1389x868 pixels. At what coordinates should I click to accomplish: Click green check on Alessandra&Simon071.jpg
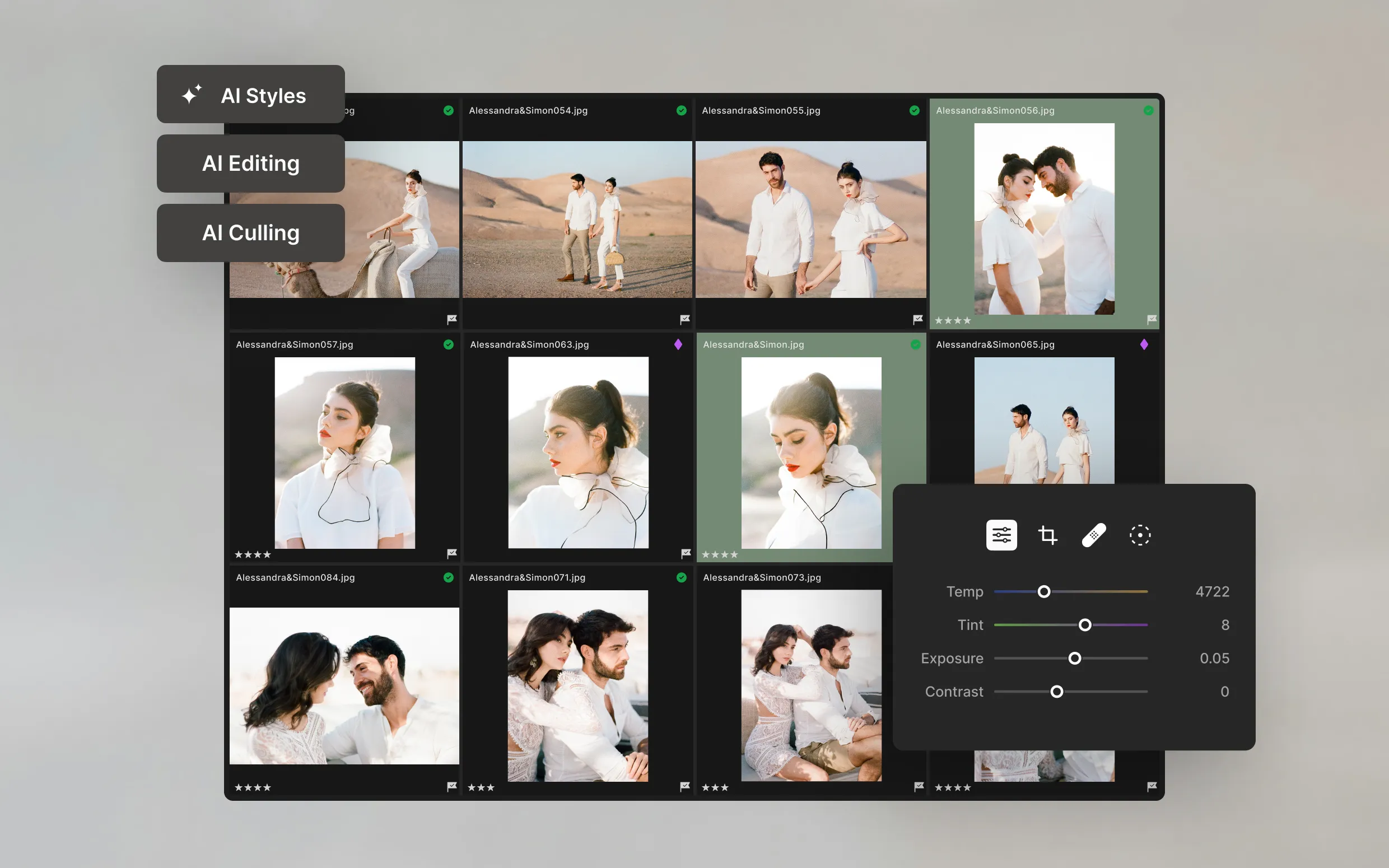681,577
